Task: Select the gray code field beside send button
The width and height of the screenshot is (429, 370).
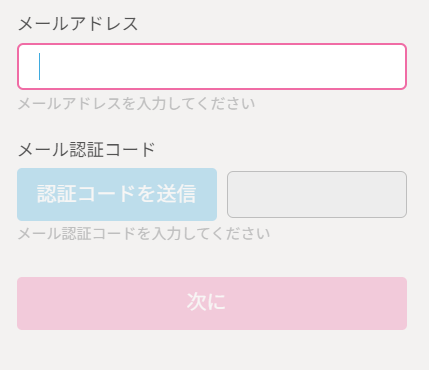Action: click(317, 194)
